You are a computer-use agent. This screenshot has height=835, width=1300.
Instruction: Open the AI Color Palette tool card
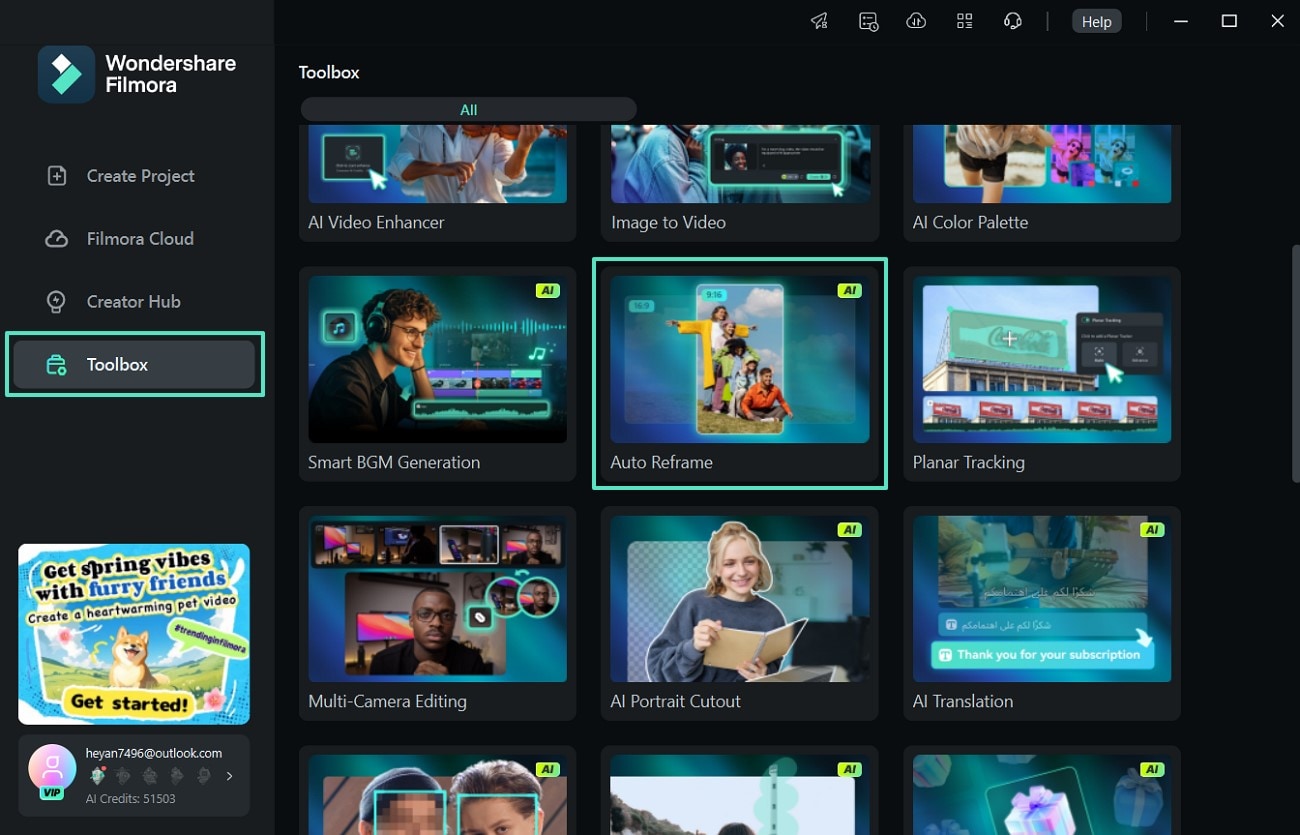coord(1042,183)
